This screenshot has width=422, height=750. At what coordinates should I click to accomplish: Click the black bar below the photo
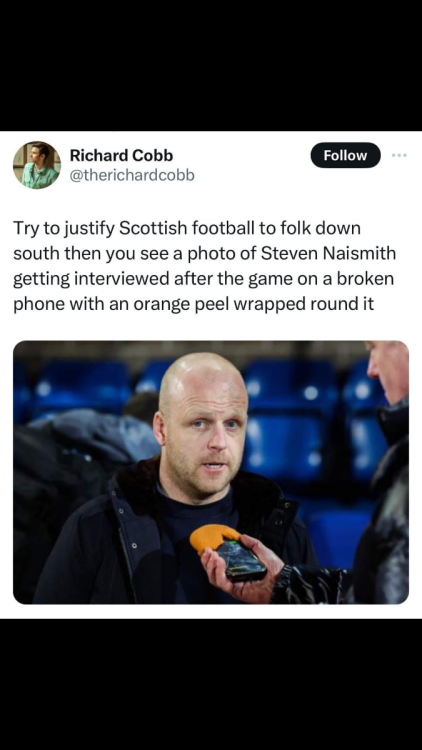[211, 684]
